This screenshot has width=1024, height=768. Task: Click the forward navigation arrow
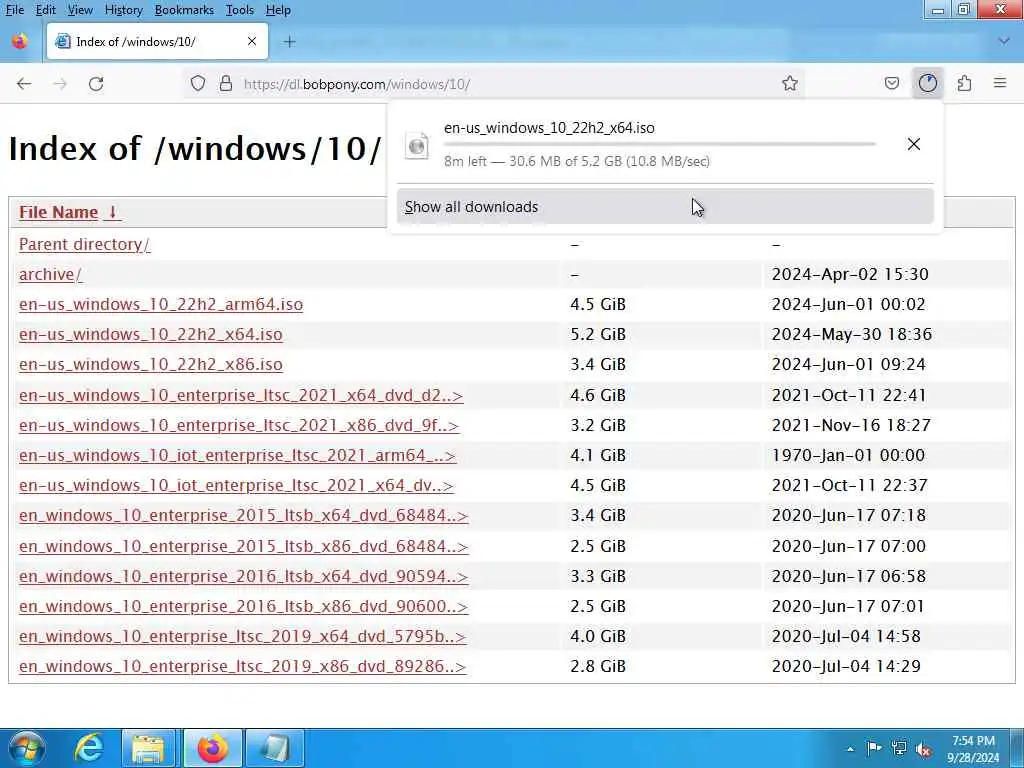coord(60,84)
